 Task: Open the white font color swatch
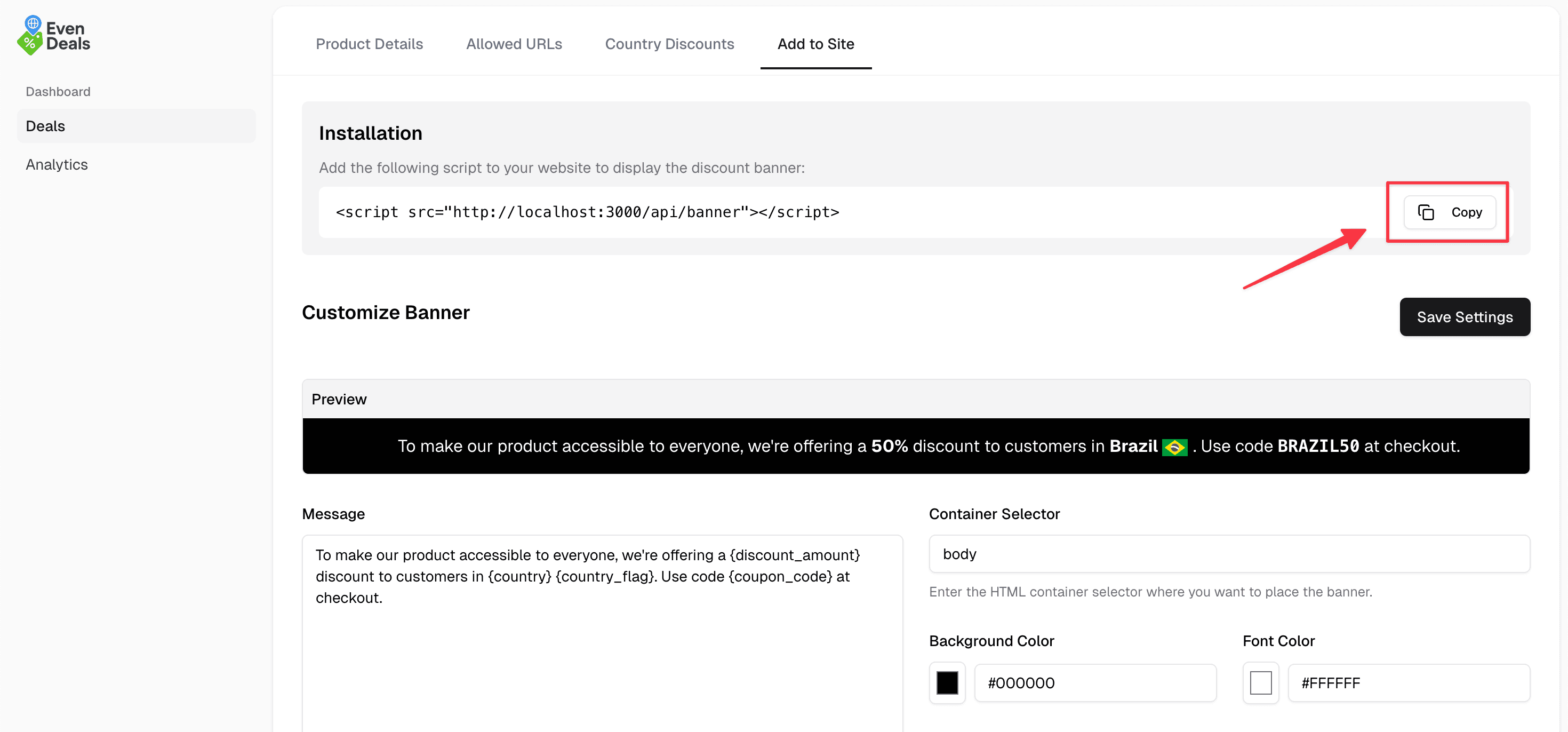point(1261,683)
